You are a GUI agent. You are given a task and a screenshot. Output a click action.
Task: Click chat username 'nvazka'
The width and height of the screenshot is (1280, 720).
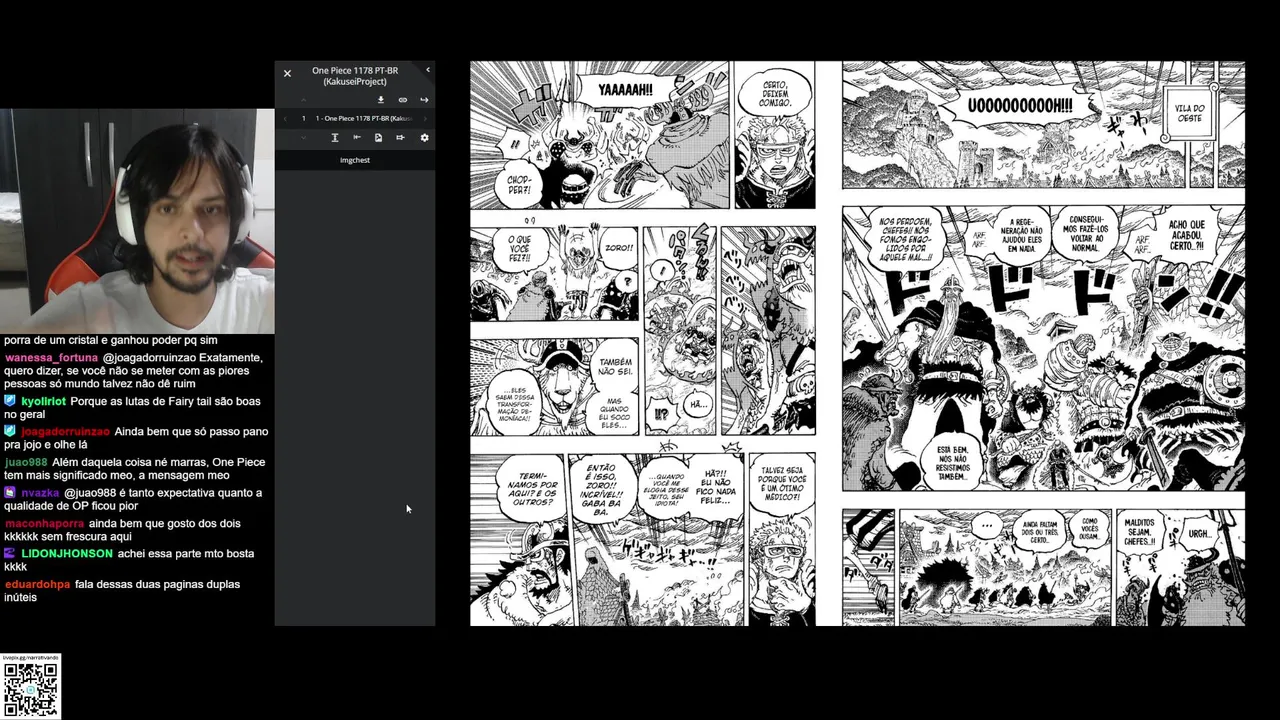pyautogui.click(x=40, y=493)
